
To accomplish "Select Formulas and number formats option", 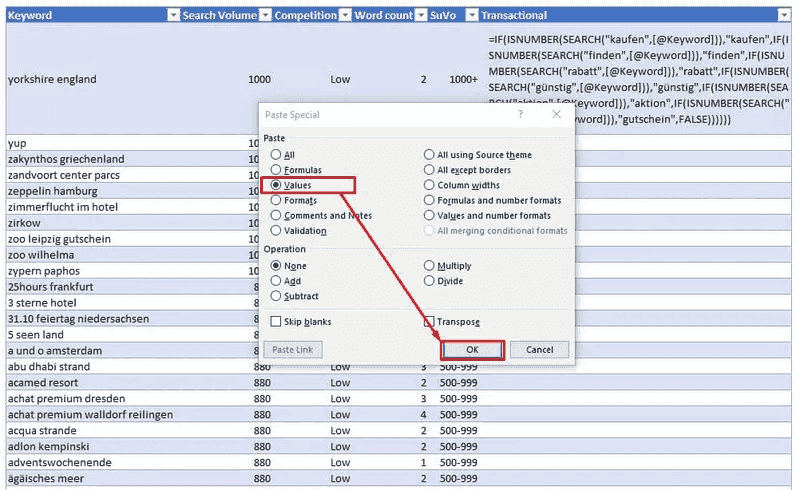I will pos(429,200).
